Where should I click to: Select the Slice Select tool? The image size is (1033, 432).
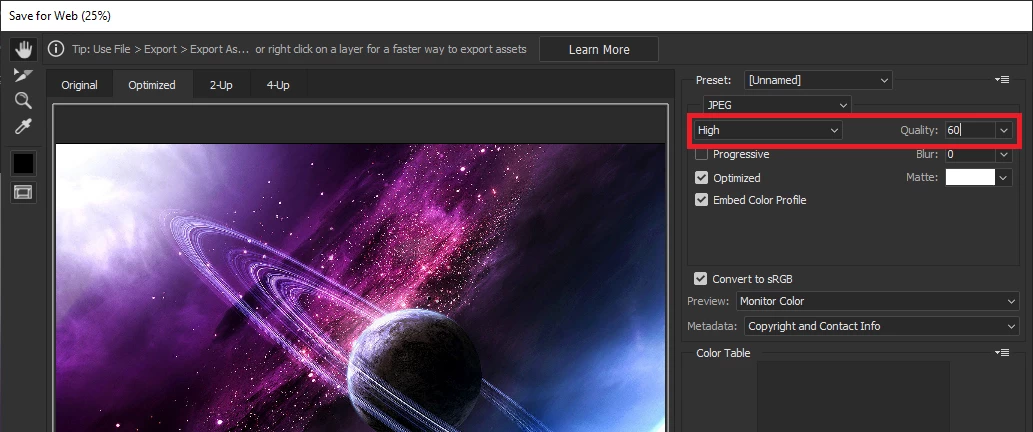point(23,75)
